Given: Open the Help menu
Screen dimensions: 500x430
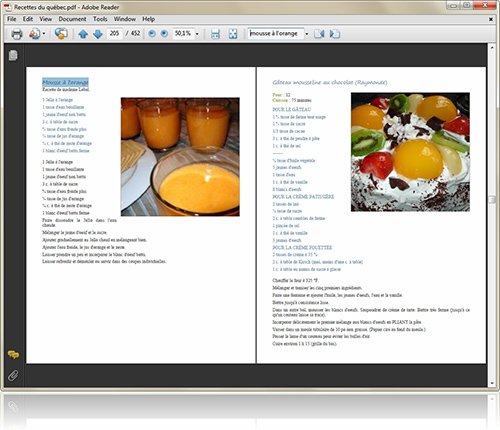Looking at the screenshot, I should (x=148, y=19).
